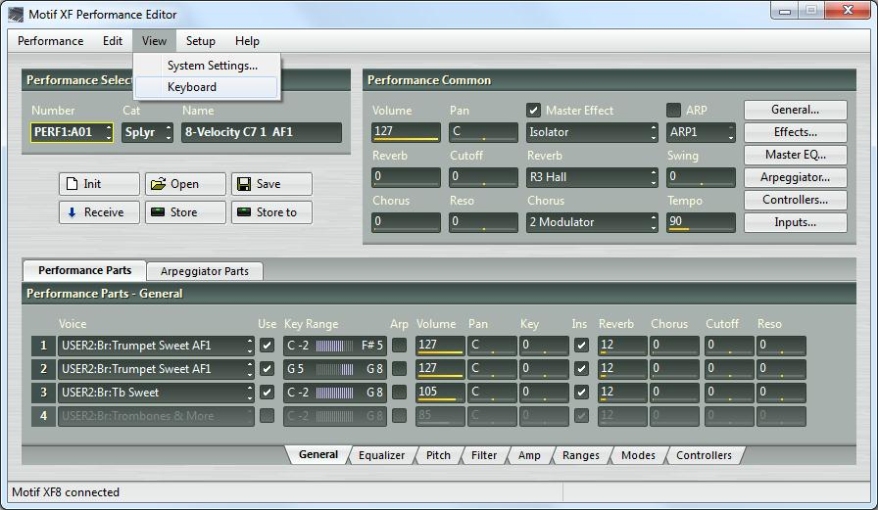
Task: Switch to the Pitch bottom tab
Action: [x=438, y=455]
